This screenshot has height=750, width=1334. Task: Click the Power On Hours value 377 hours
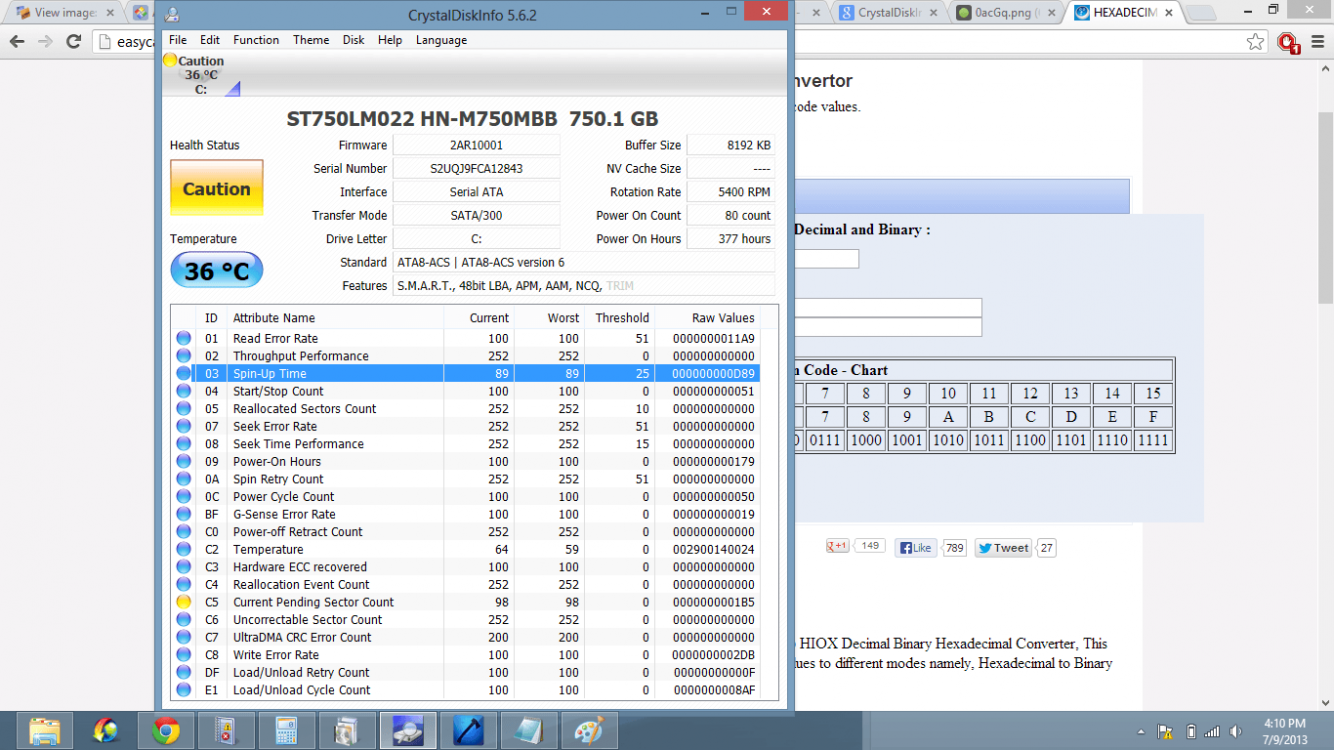coord(731,239)
